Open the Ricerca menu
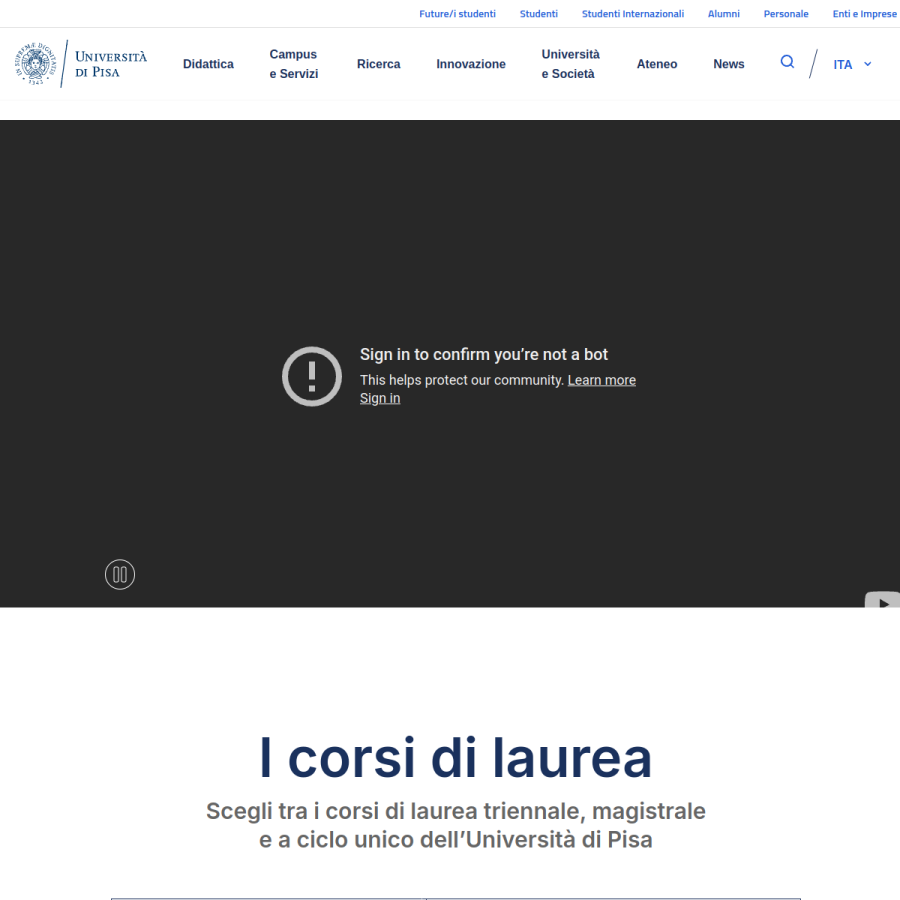Image resolution: width=900 pixels, height=900 pixels. point(379,64)
